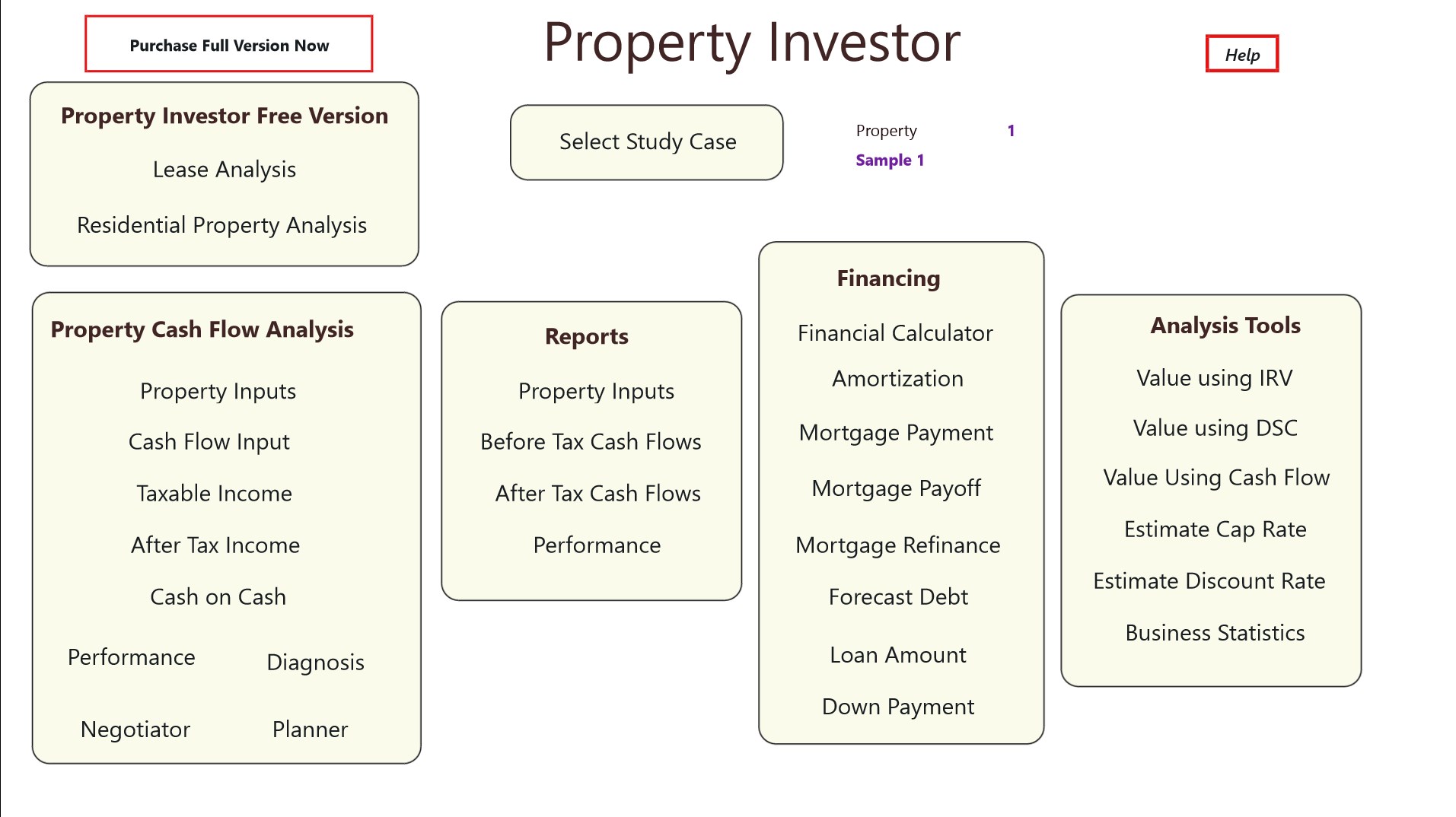
Task: Select Taxable Income under Cash Flow Analysis
Action: pyautogui.click(x=214, y=494)
